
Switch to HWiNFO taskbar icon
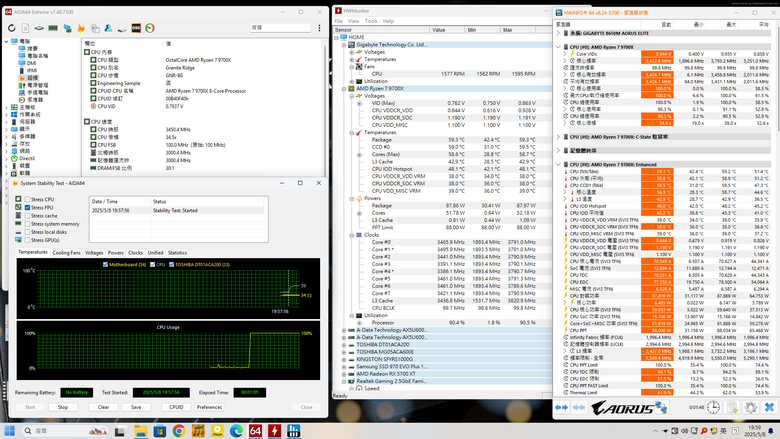coord(293,431)
